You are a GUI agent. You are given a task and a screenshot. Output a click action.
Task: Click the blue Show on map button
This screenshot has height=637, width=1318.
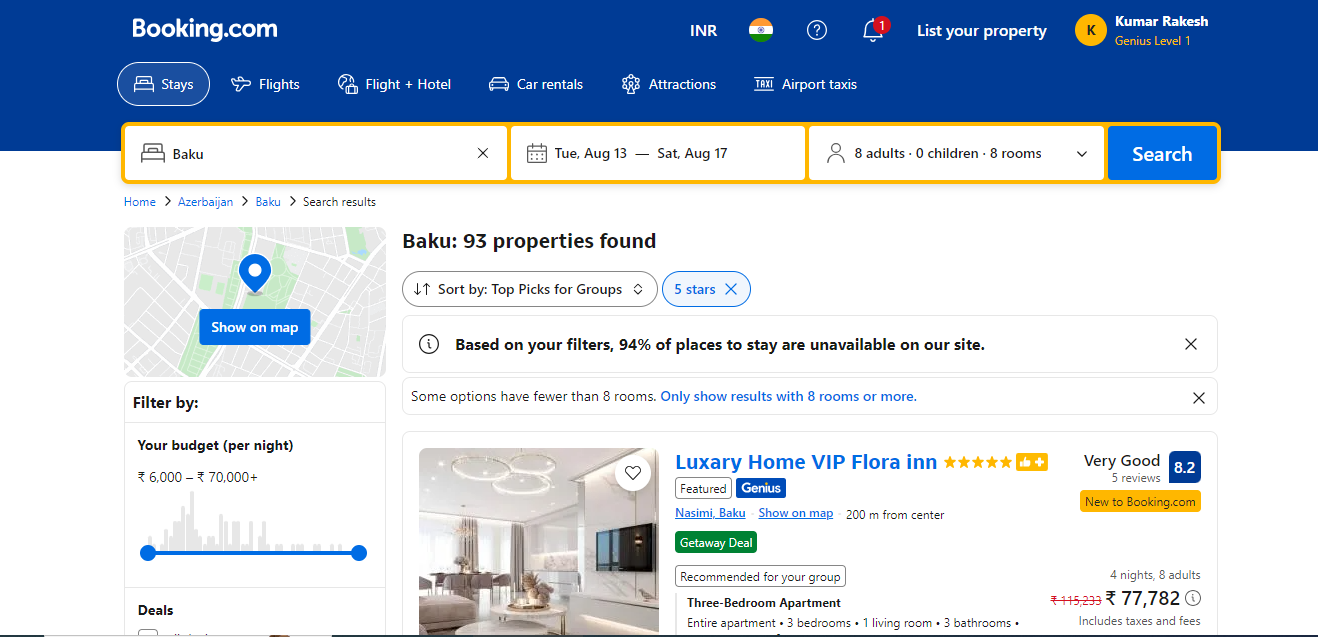coord(255,327)
